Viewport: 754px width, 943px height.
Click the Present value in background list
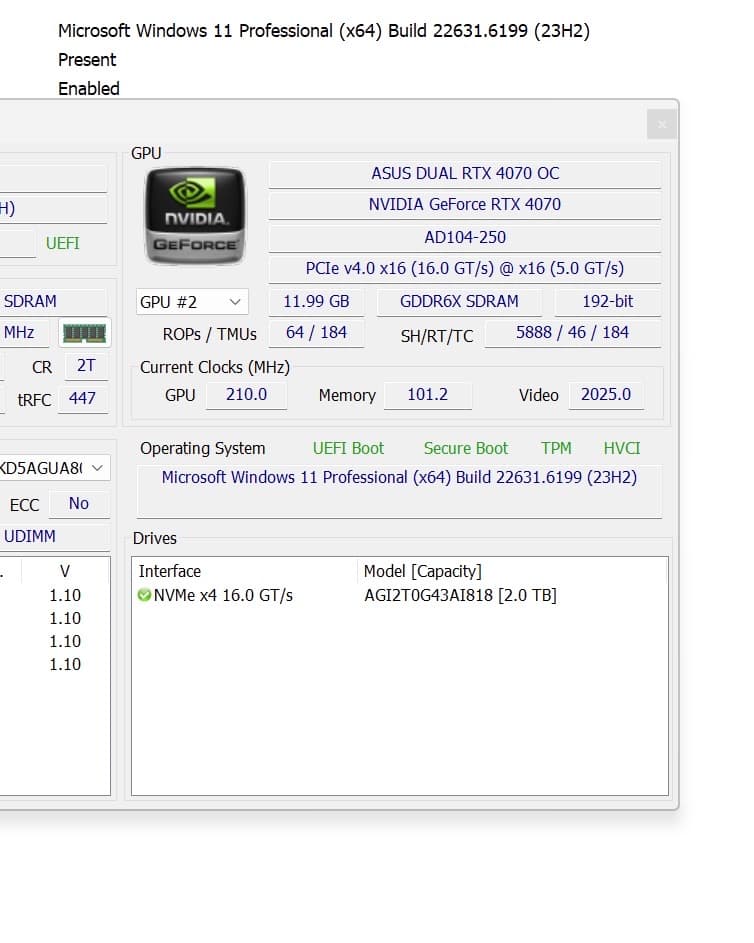(87, 60)
